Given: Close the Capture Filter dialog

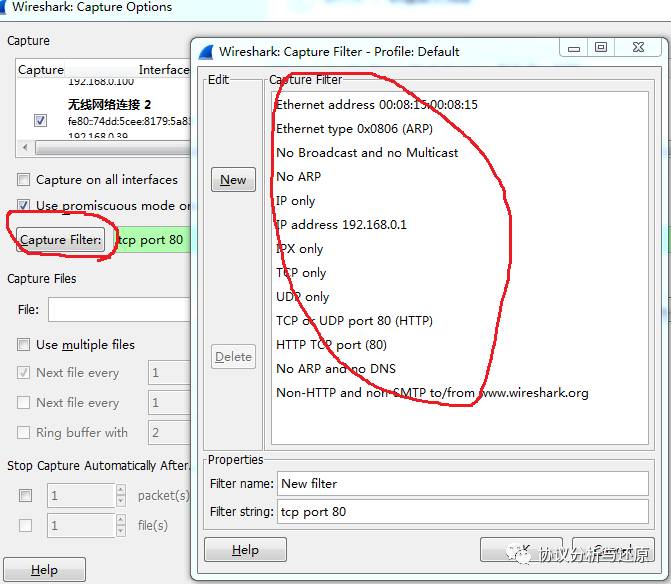Looking at the screenshot, I should coord(638,47).
